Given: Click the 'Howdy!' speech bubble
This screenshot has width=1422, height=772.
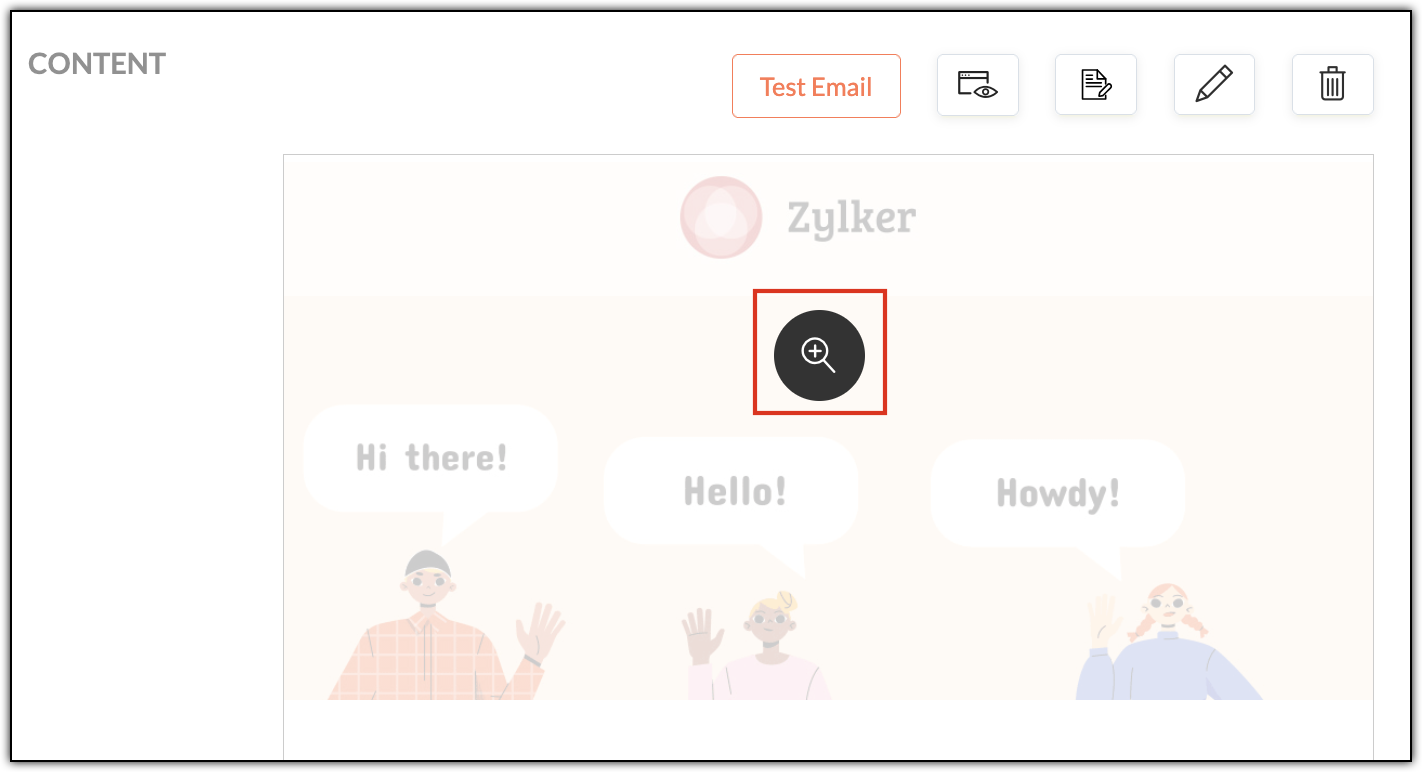Looking at the screenshot, I should tap(1058, 494).
